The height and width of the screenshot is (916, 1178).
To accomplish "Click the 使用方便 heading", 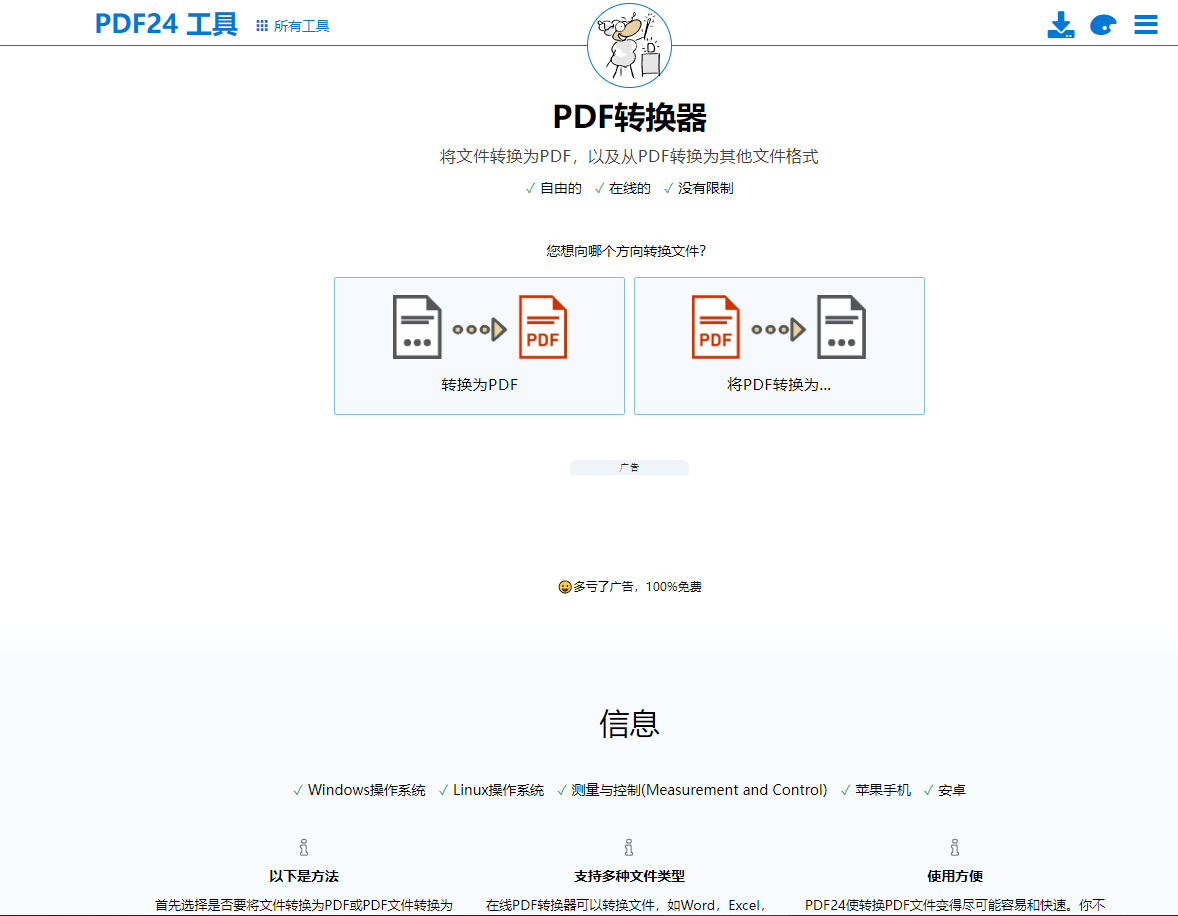I will 955,876.
